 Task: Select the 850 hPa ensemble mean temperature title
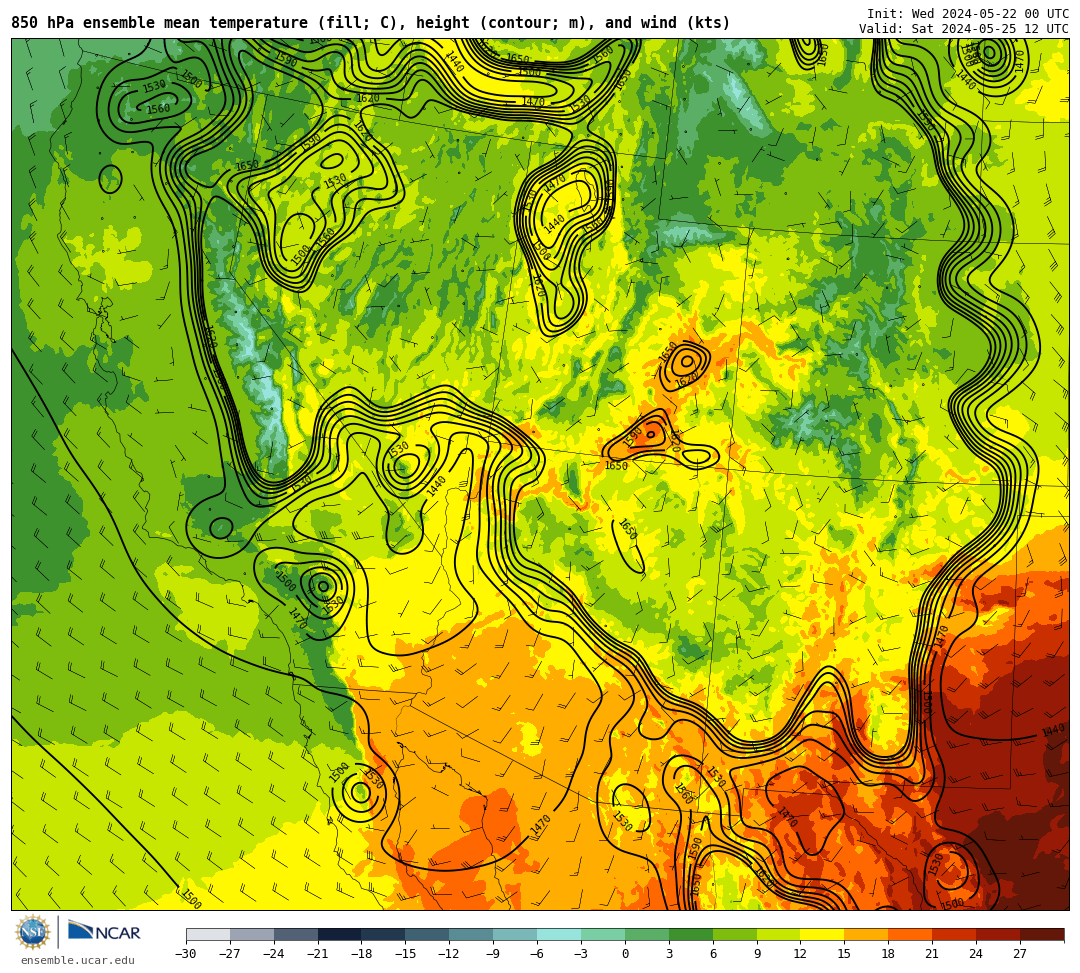coord(371,23)
